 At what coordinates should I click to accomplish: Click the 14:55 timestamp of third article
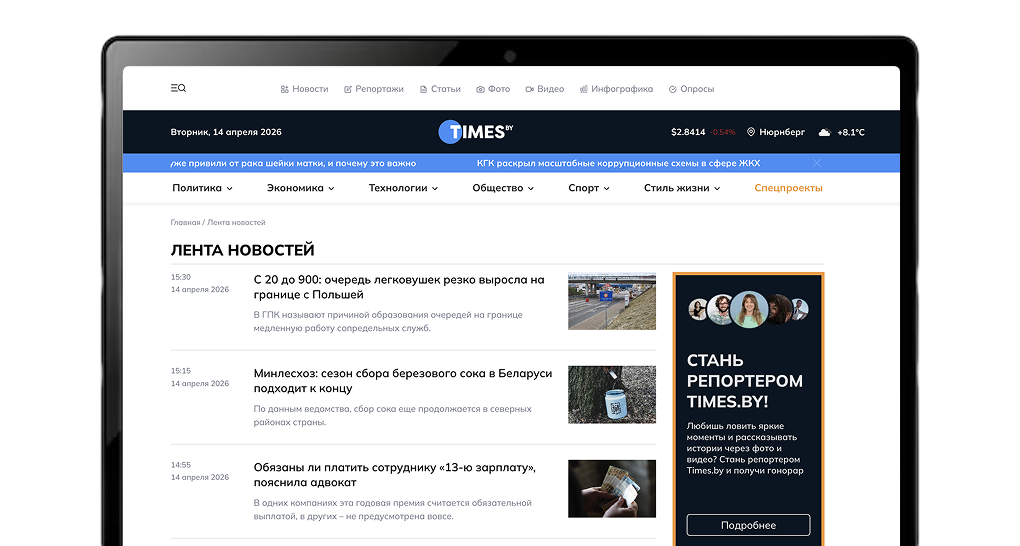(181, 465)
